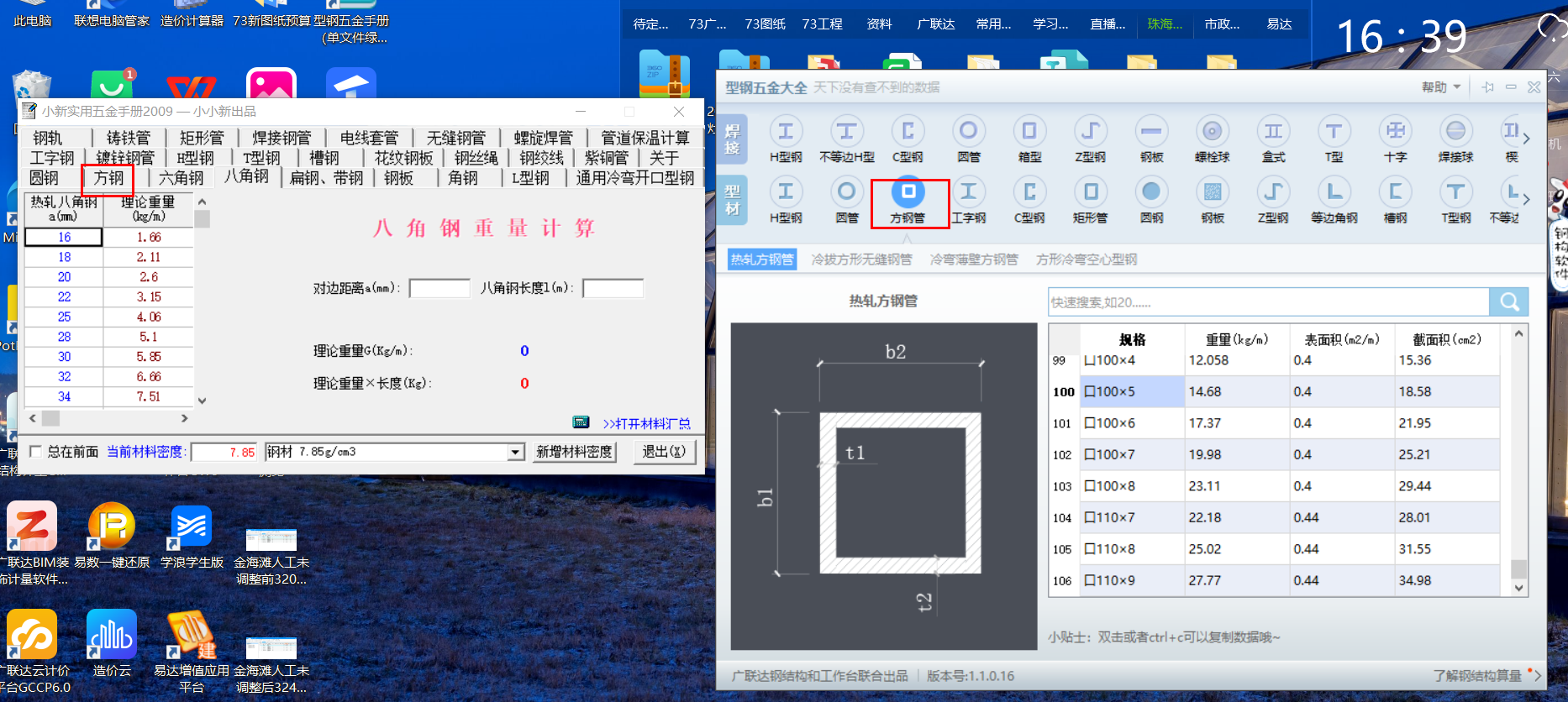Pin the 型钢五金大全 window
The image size is (1568, 702).
tap(1488, 87)
